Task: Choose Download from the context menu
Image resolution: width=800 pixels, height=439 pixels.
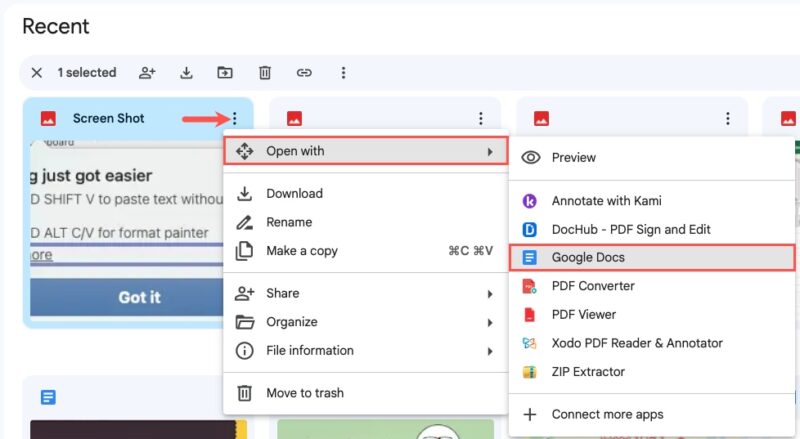Action: click(x=366, y=193)
